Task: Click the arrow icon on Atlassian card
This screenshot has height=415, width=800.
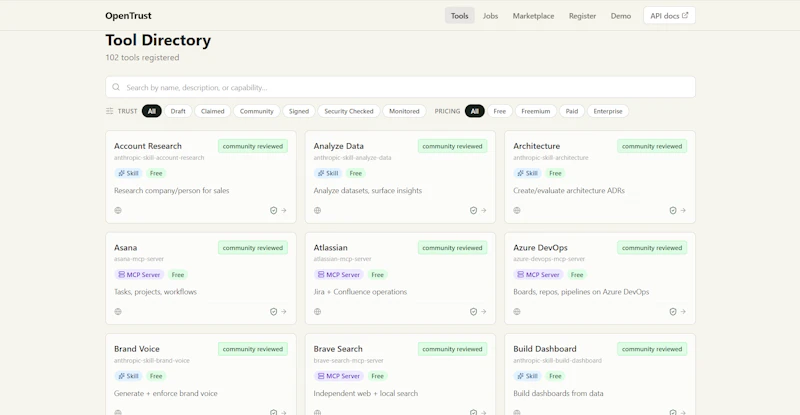Action: (x=484, y=311)
